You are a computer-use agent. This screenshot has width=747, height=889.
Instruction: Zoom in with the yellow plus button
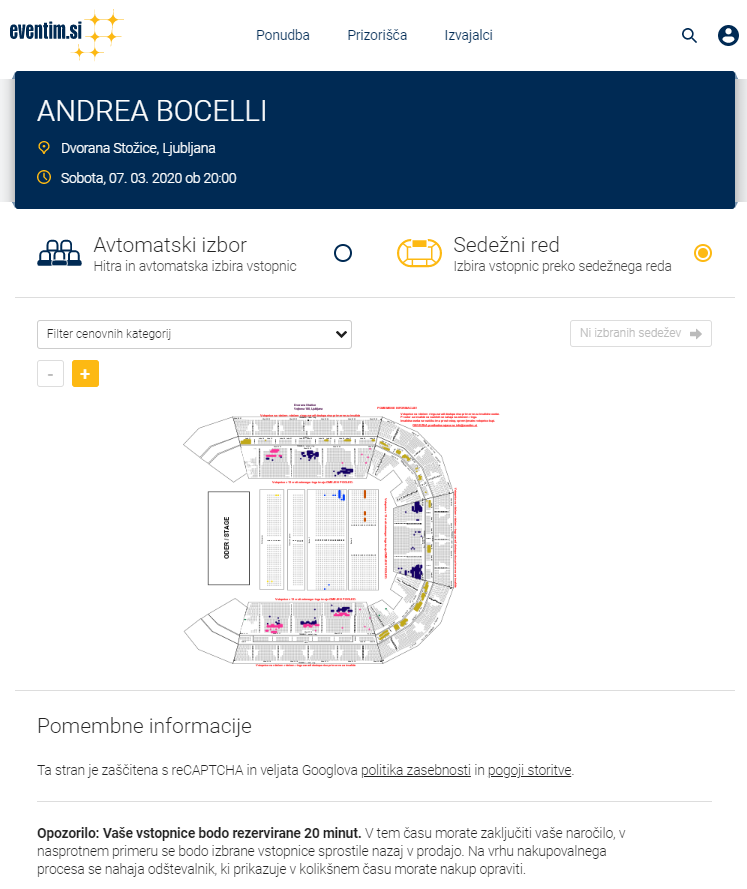[86, 374]
